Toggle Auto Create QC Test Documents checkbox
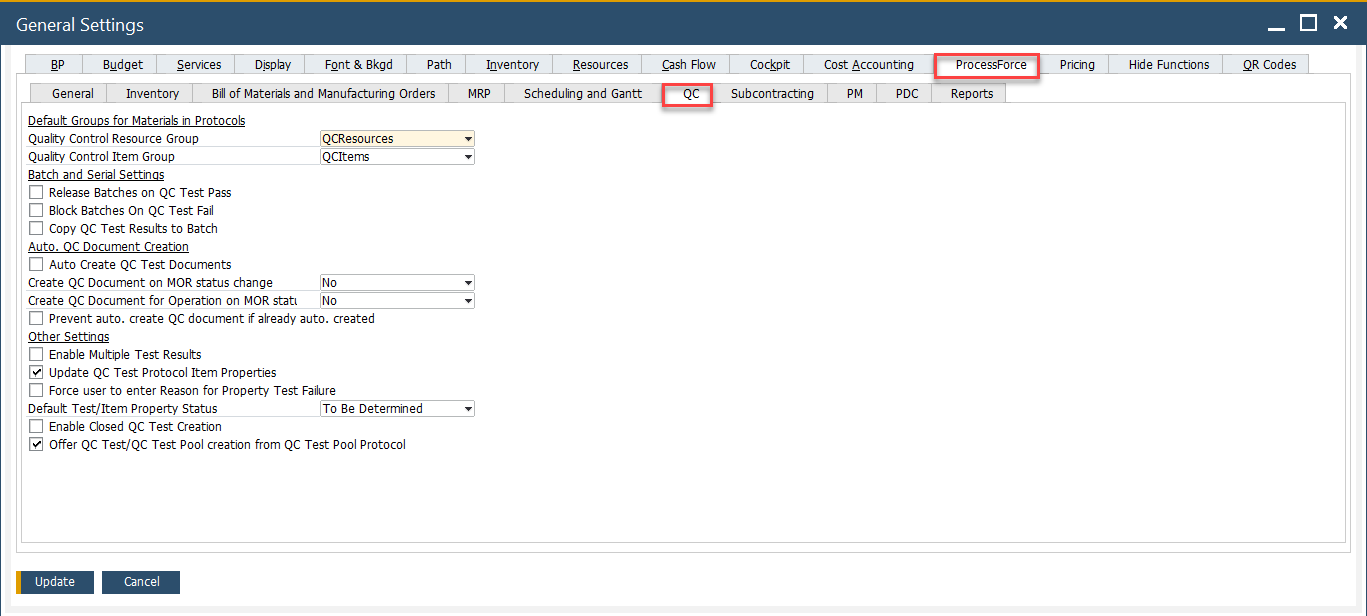This screenshot has height=616, width=1367. coord(37,265)
